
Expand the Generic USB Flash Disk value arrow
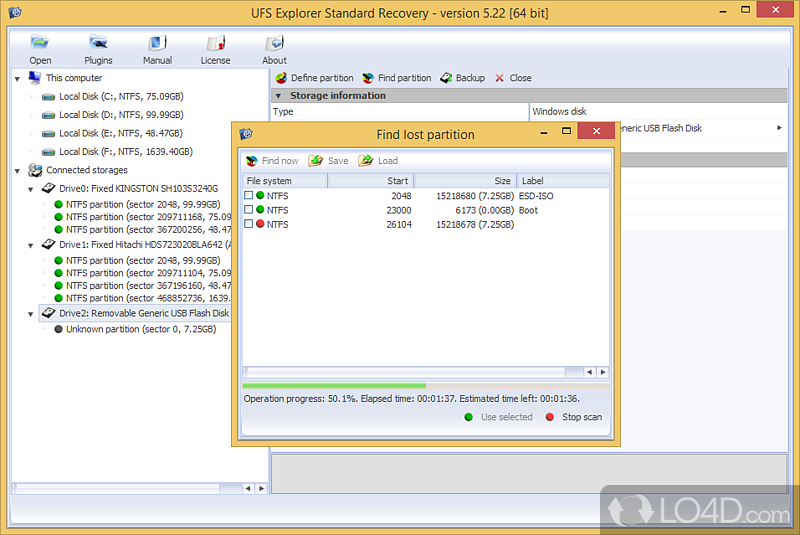pyautogui.click(x=779, y=128)
